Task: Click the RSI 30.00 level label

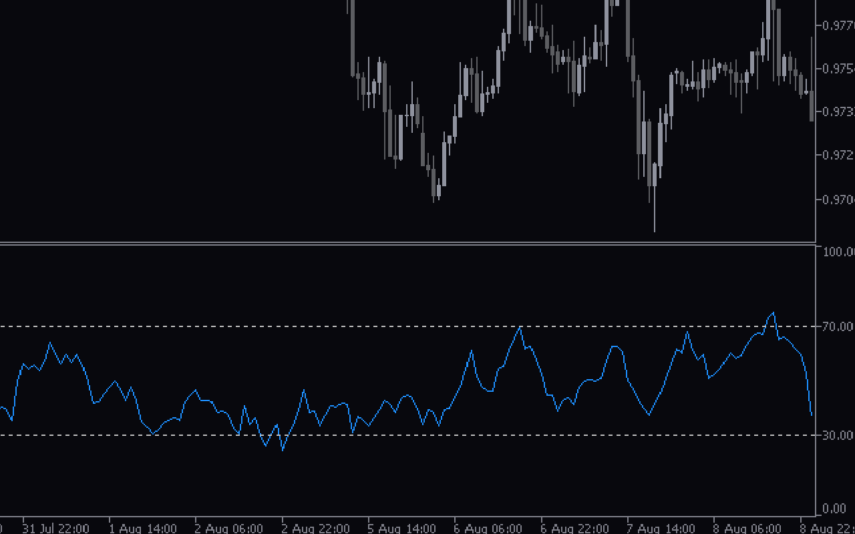Action: [838, 435]
